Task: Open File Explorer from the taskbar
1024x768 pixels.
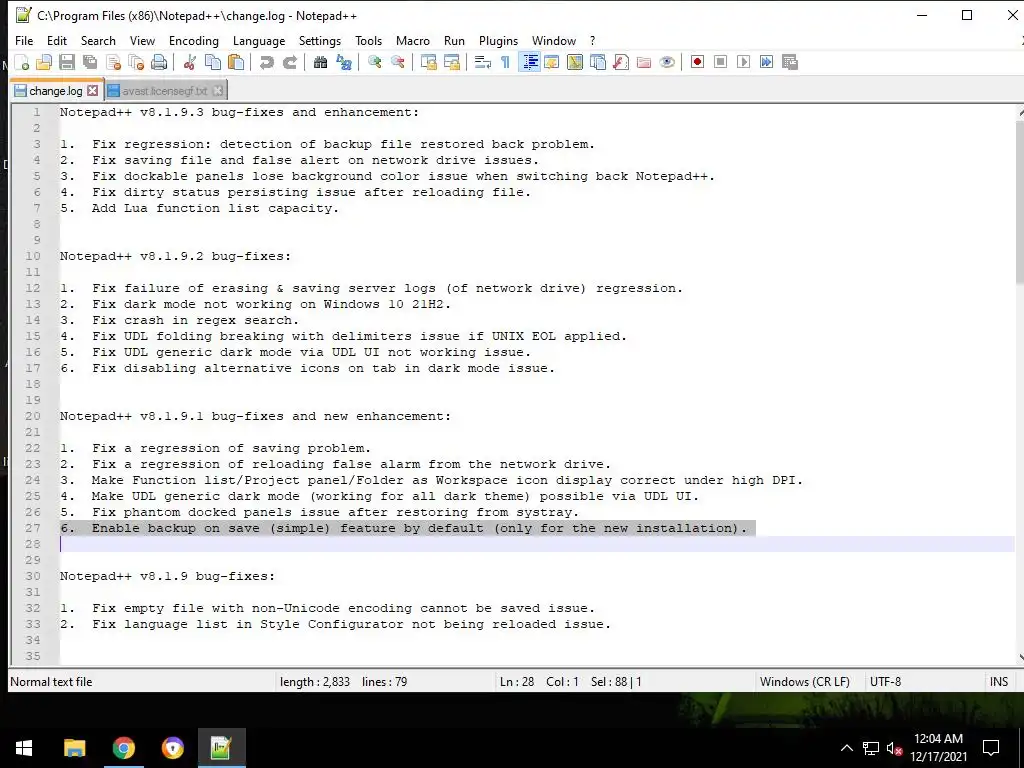Action: point(74,748)
